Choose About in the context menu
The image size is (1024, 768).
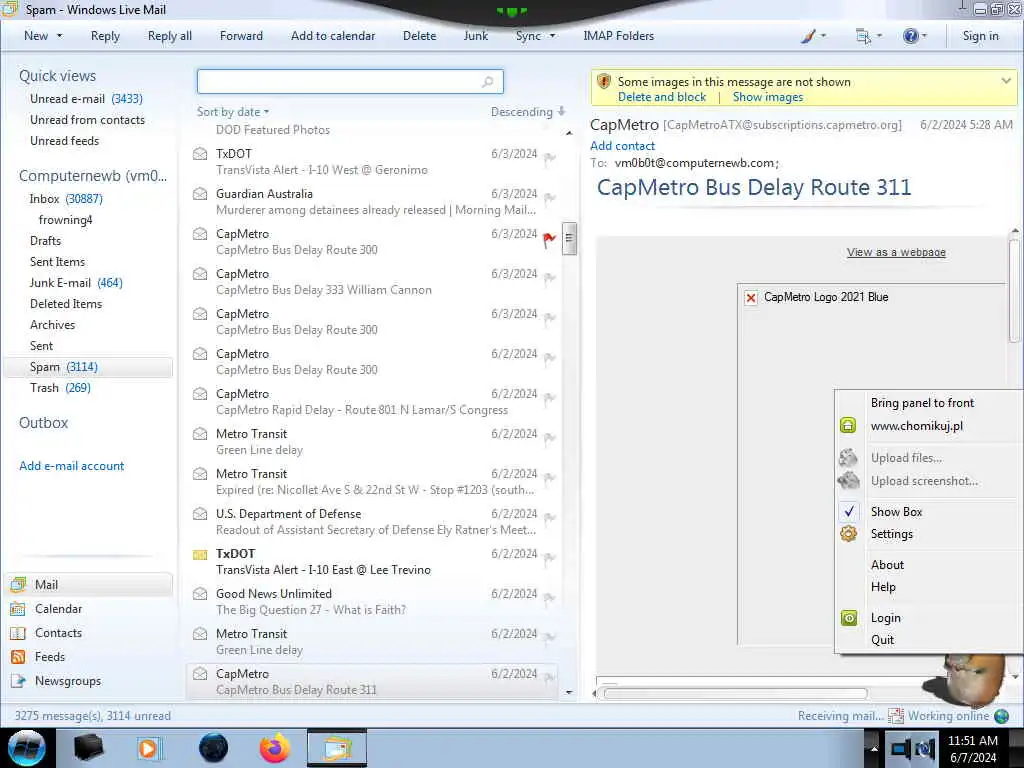tap(887, 565)
